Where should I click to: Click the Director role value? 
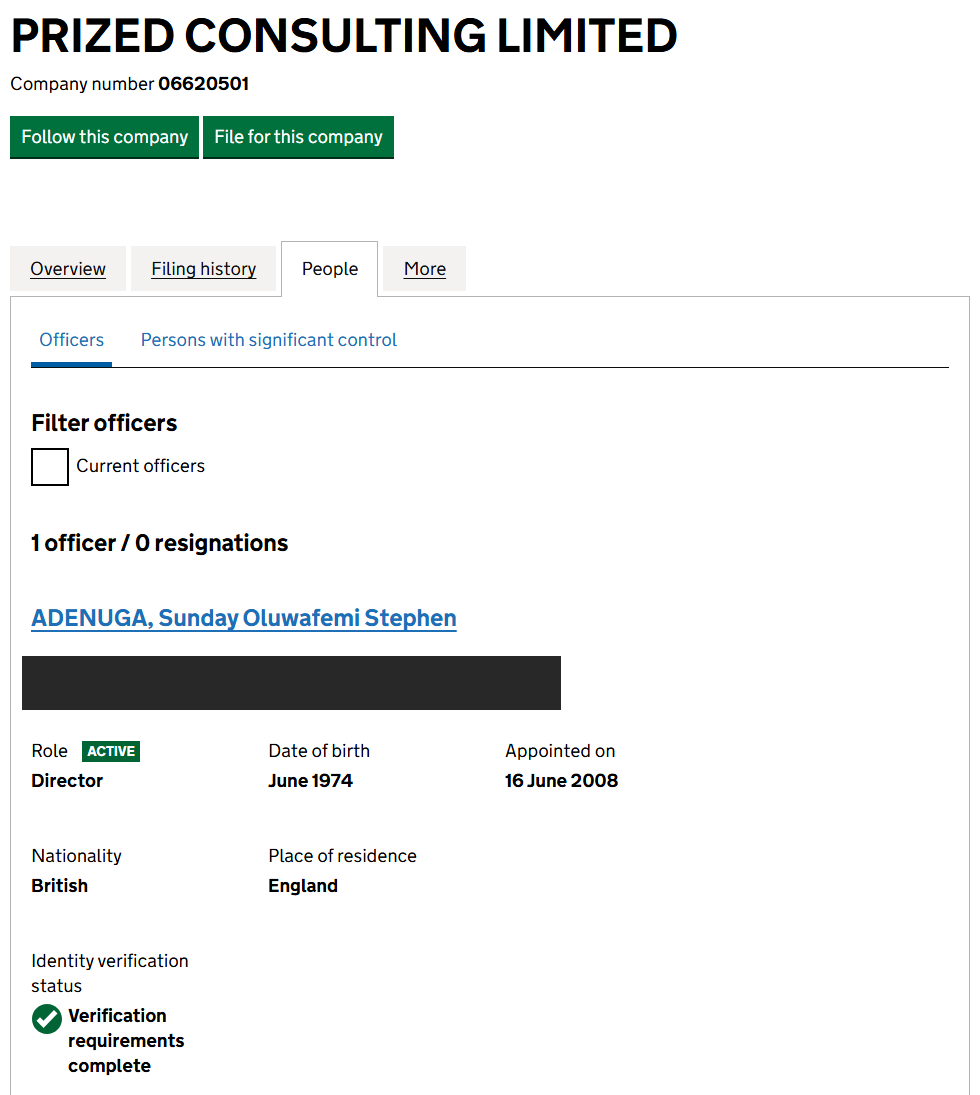tap(67, 781)
